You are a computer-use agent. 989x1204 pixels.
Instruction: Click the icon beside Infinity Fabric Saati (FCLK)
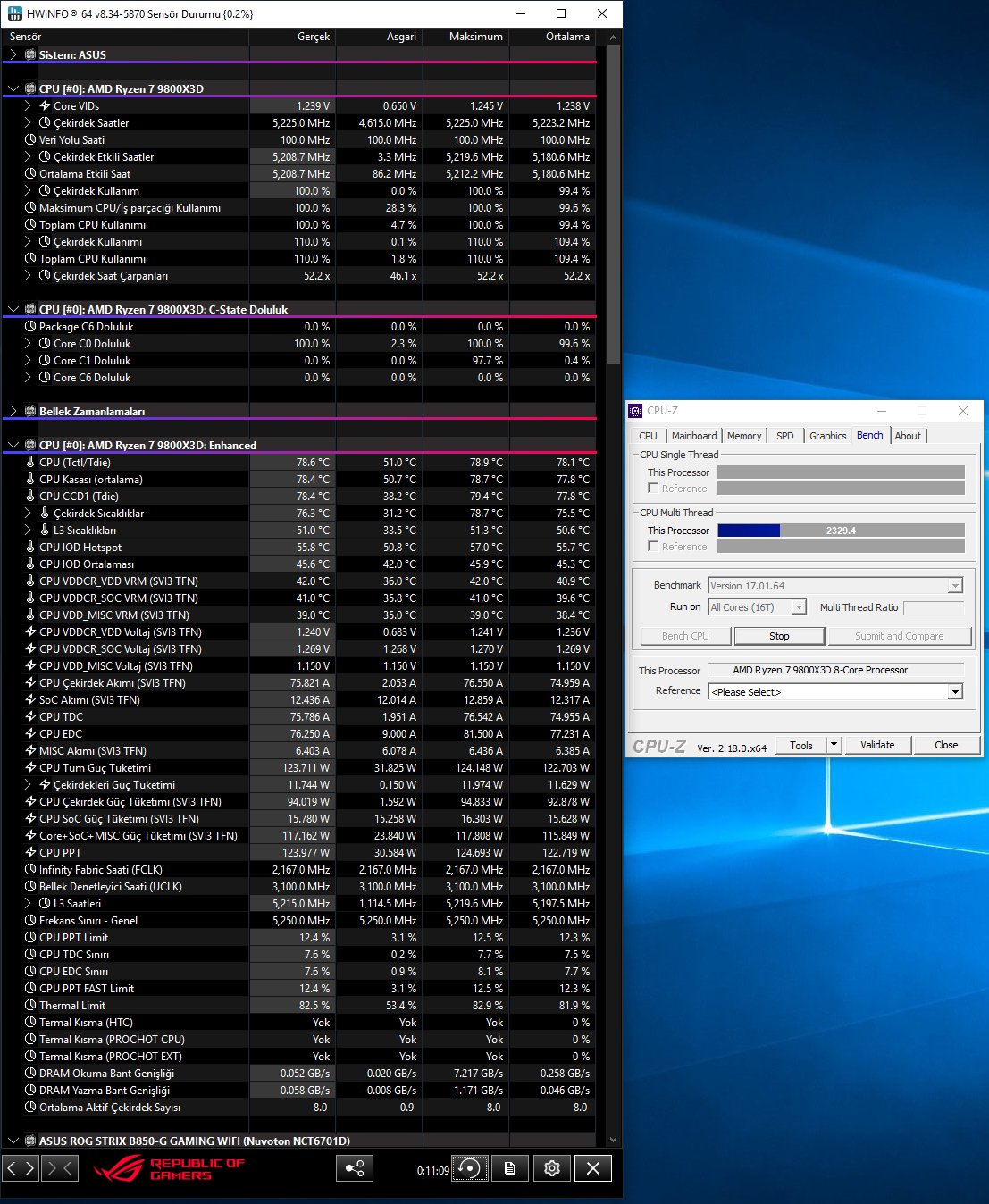pos(30,869)
